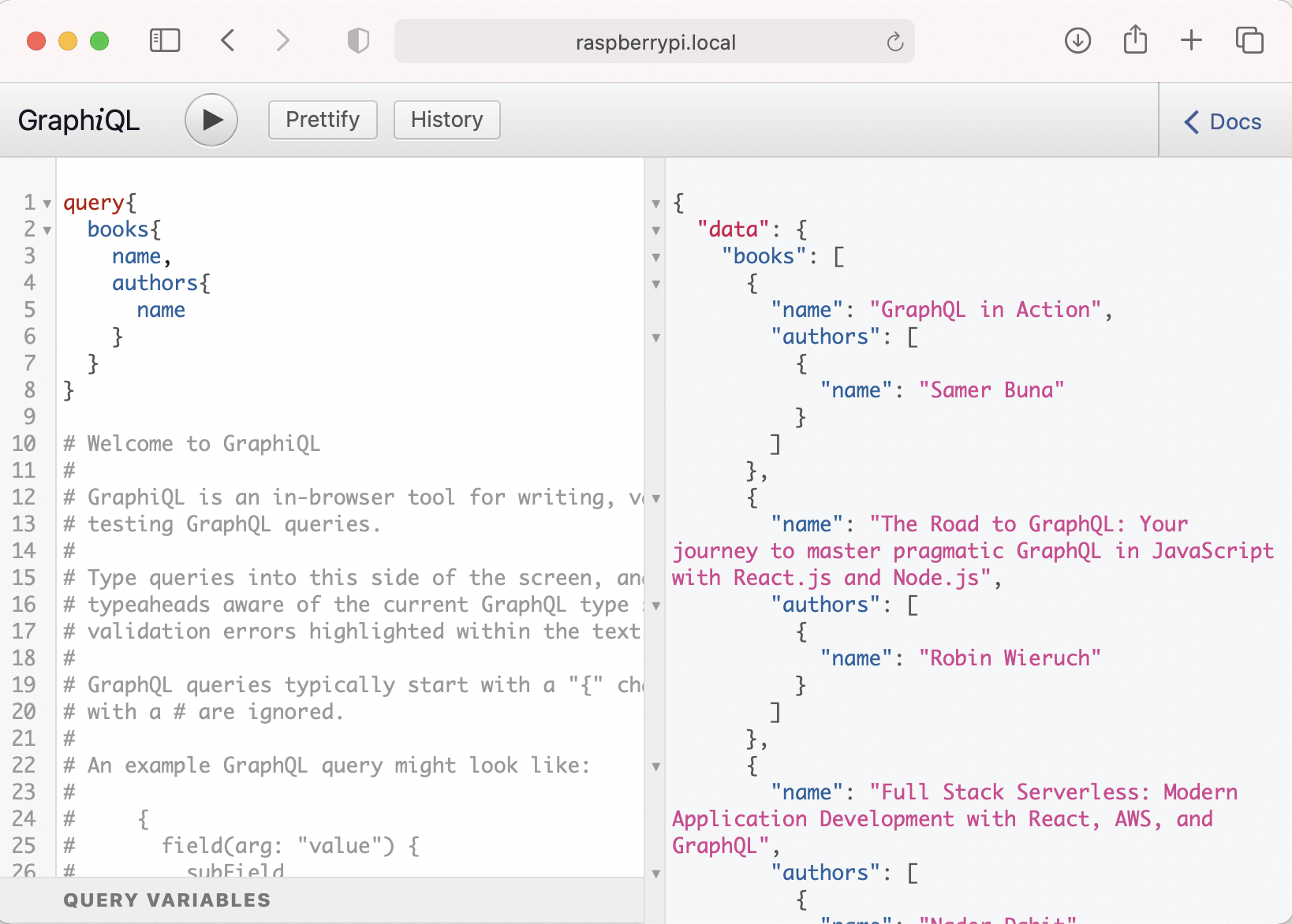Image resolution: width=1292 pixels, height=924 pixels.
Task: Open a new browser tab
Action: 1191,40
